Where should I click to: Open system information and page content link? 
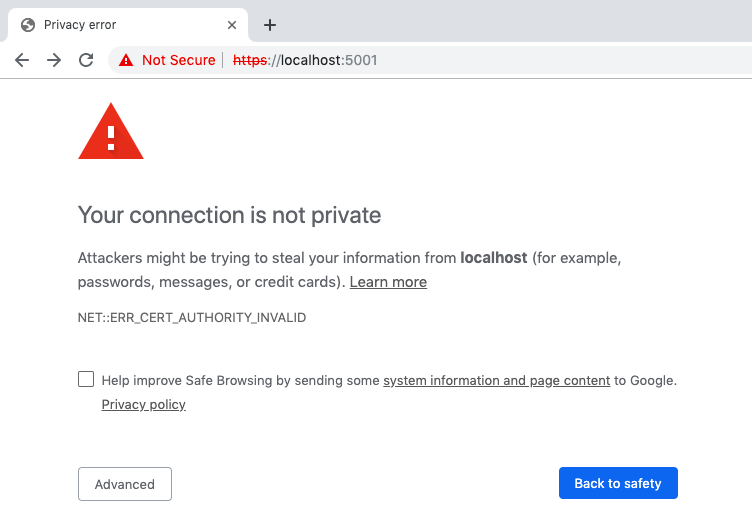pyautogui.click(x=496, y=381)
